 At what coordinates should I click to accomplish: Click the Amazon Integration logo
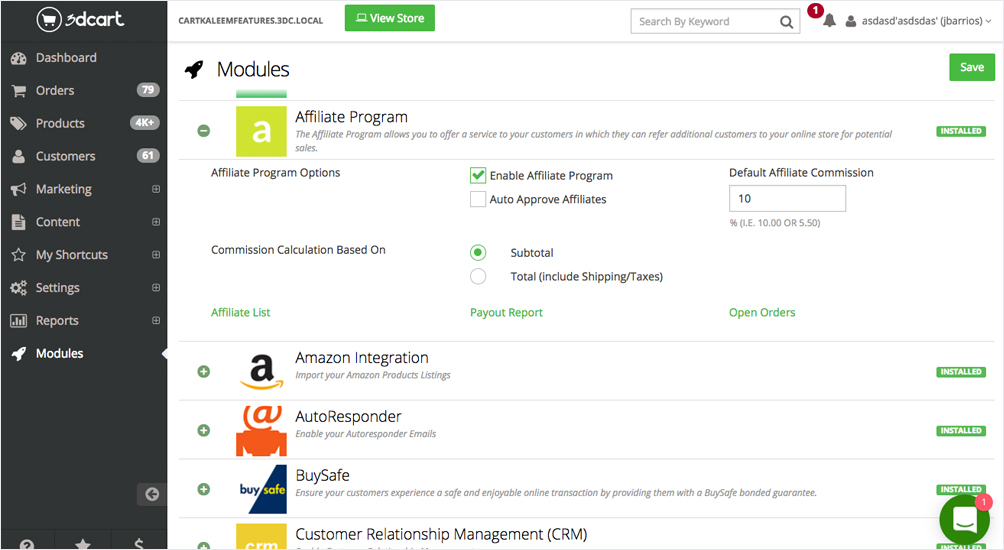coord(261,372)
